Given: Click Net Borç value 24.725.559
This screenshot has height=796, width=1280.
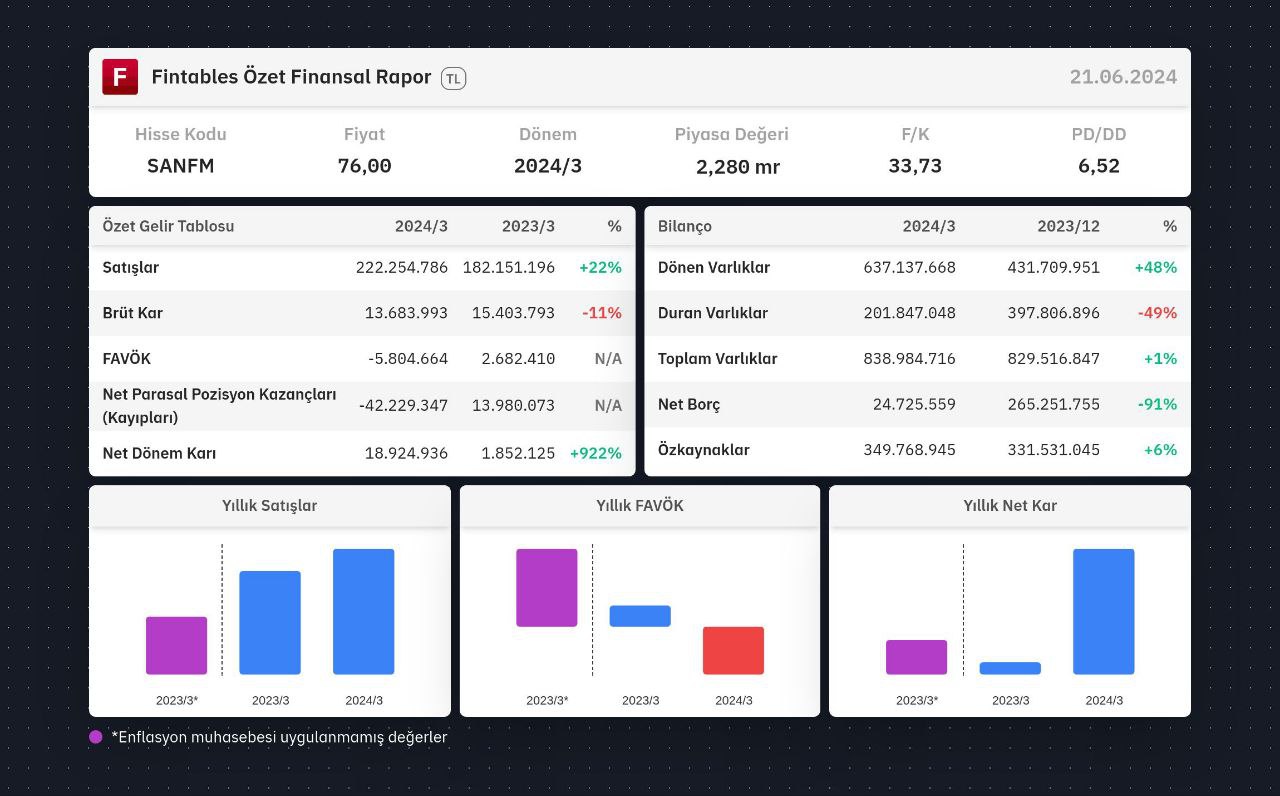Looking at the screenshot, I should point(914,405).
